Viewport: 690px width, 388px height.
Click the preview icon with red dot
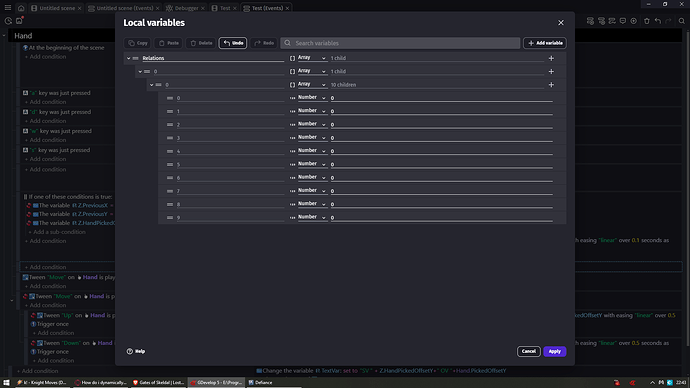point(19,21)
